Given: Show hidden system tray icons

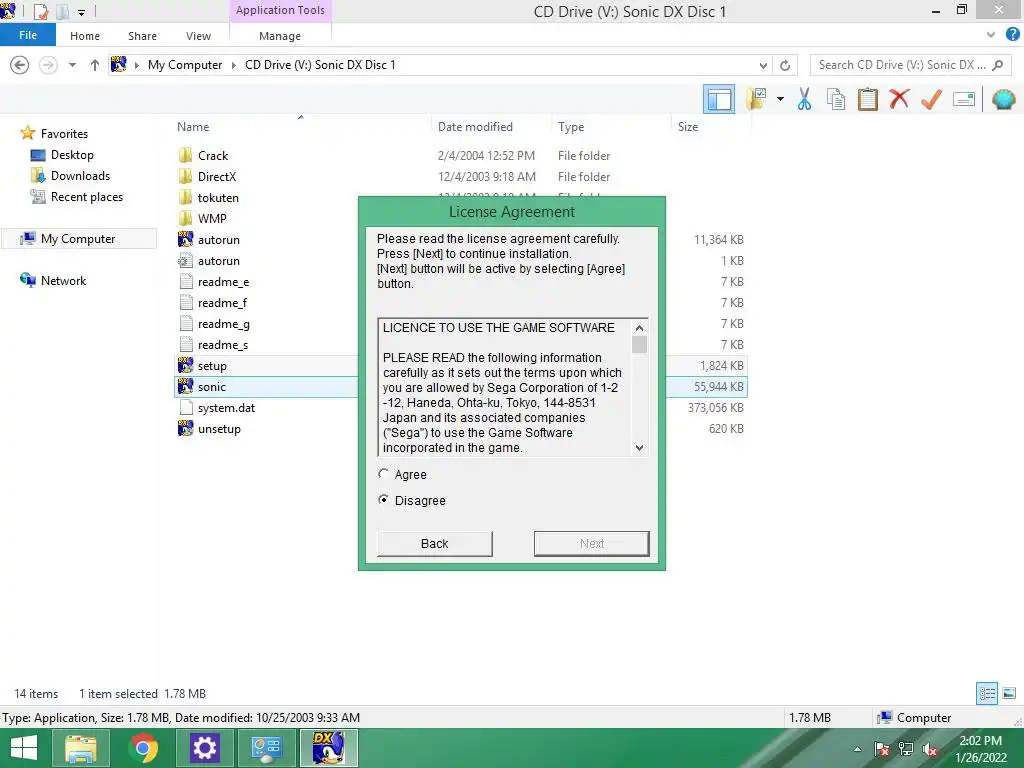Looking at the screenshot, I should (857, 749).
